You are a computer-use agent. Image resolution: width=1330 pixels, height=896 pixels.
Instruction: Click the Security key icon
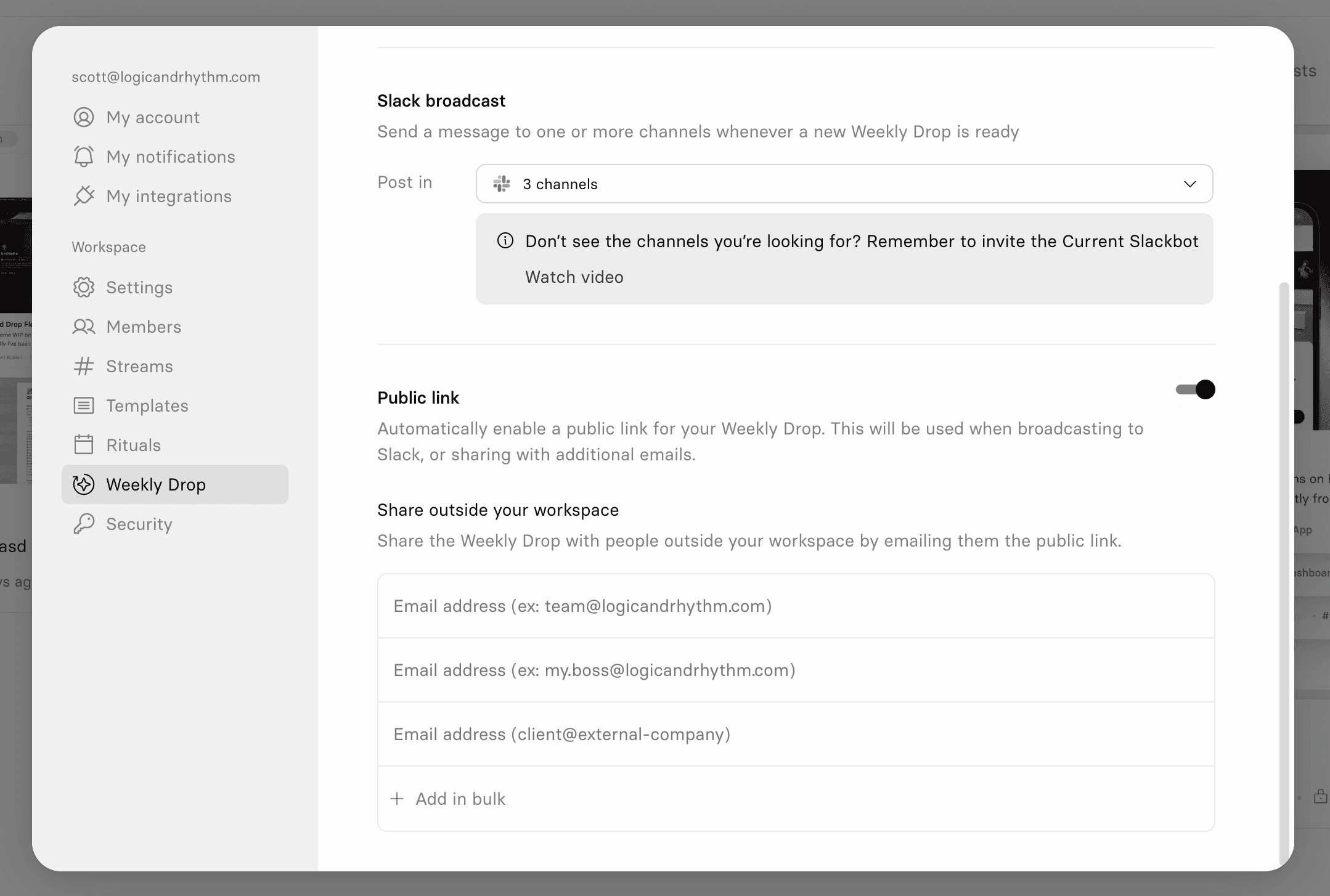84,524
